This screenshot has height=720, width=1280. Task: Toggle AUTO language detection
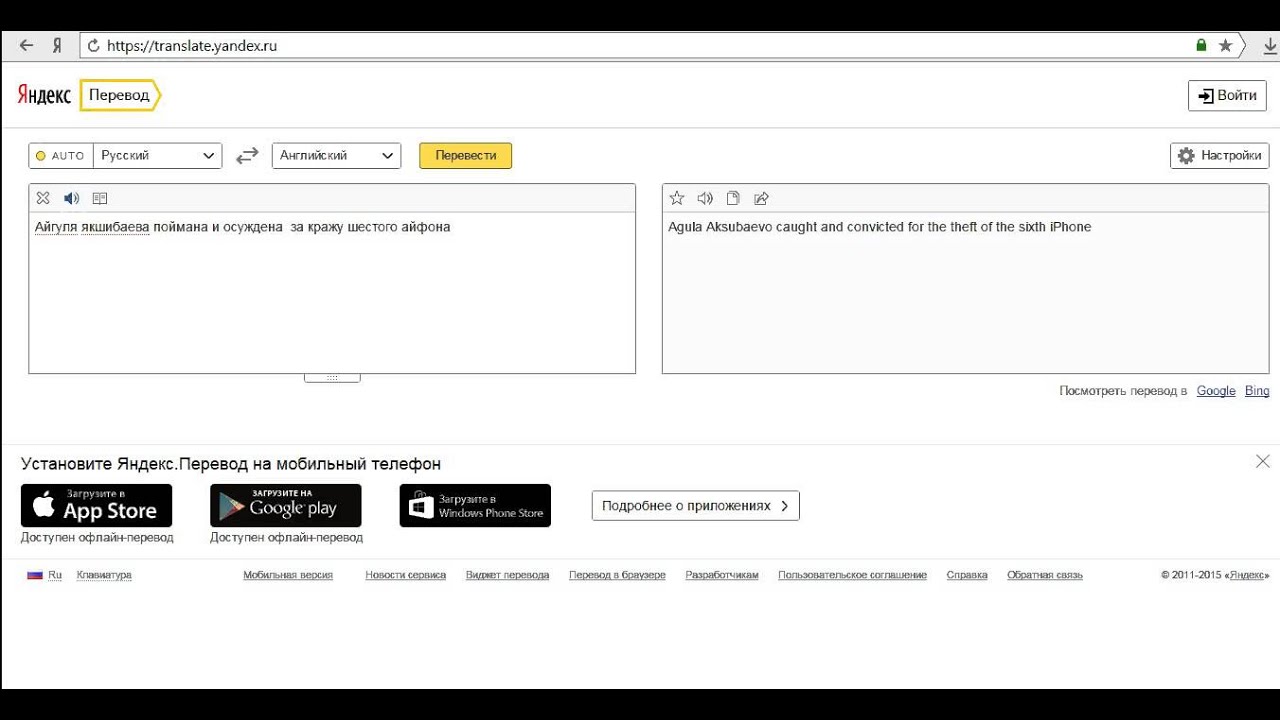click(x=61, y=156)
